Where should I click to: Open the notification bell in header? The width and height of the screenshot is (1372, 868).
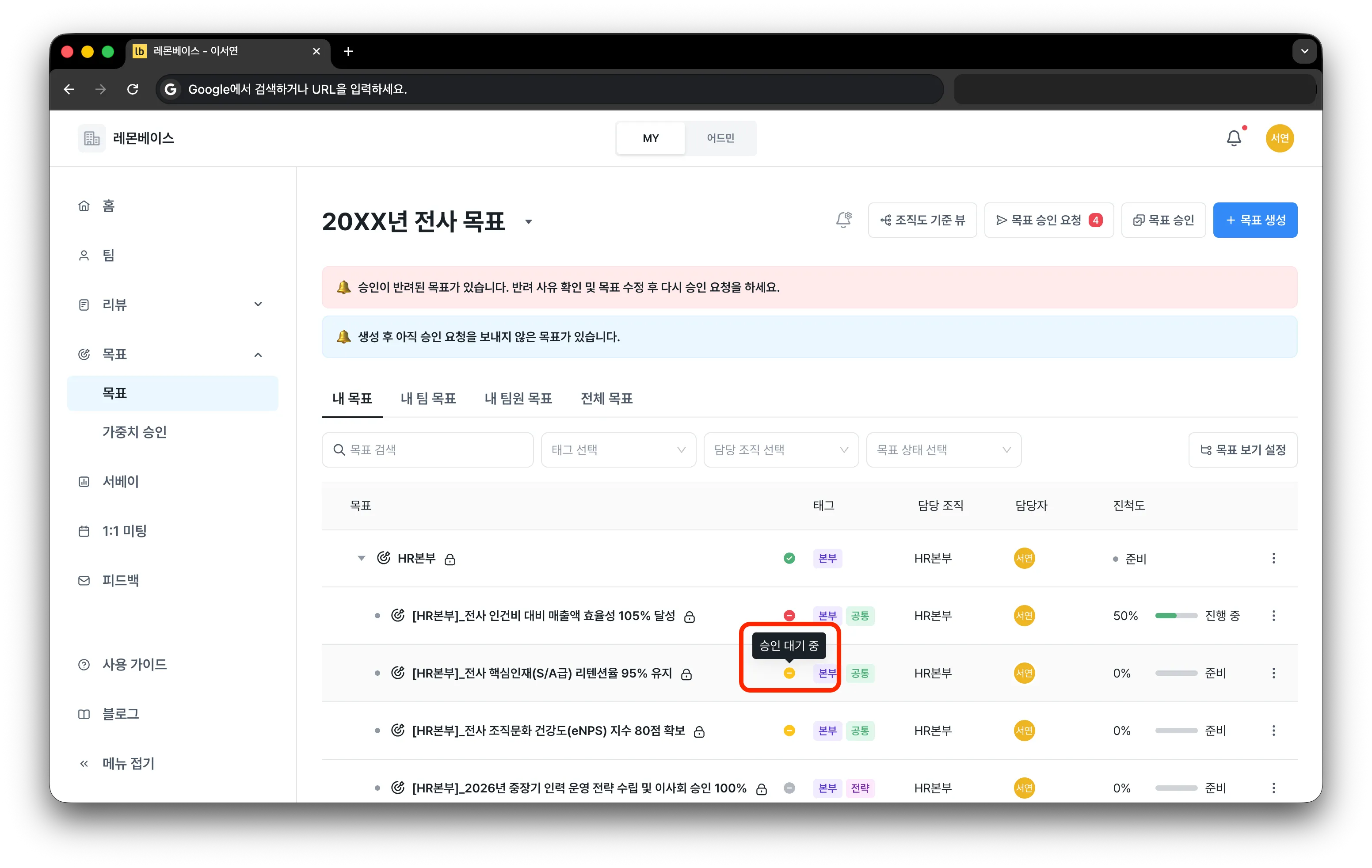click(1234, 138)
